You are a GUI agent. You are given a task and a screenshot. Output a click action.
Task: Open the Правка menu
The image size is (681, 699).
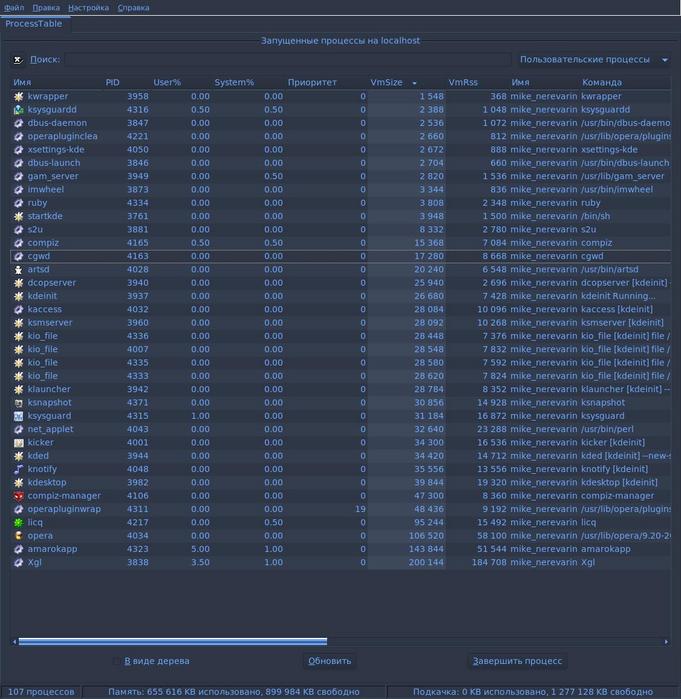(x=46, y=8)
